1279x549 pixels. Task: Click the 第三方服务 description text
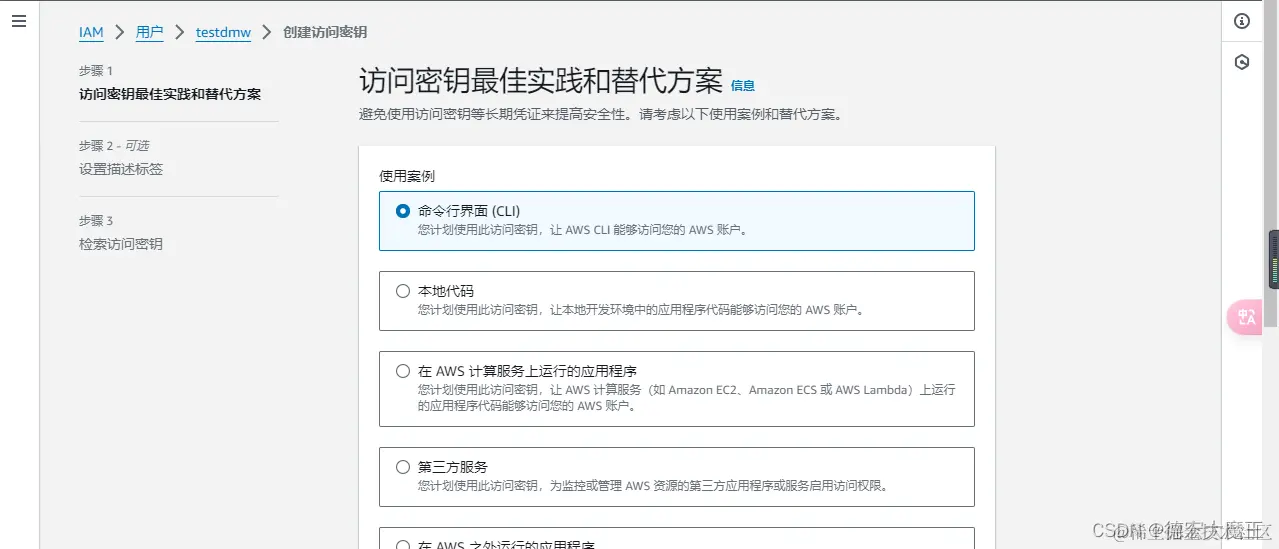[653, 486]
